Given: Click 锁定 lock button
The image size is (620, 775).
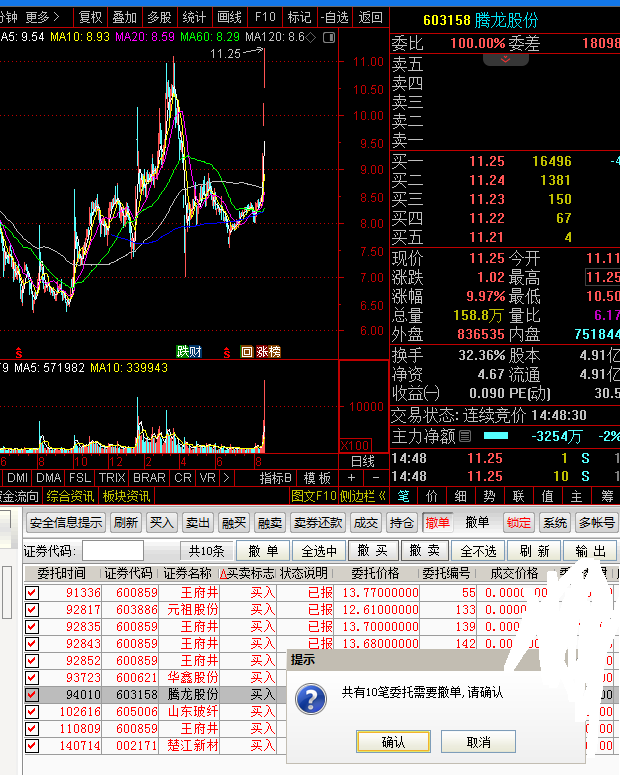Looking at the screenshot, I should click(519, 522).
